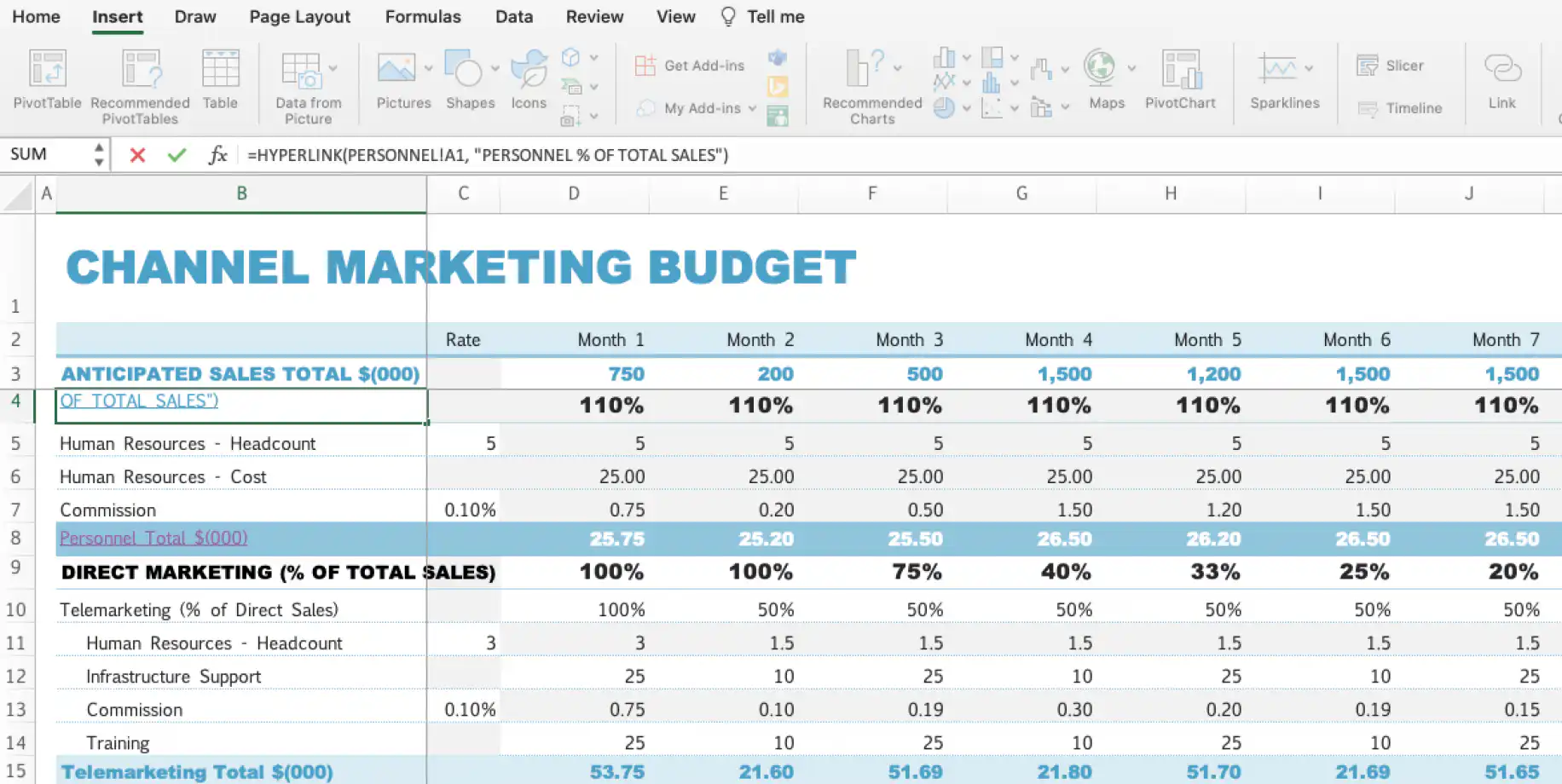Click the 3D Models cube icon

point(570,58)
